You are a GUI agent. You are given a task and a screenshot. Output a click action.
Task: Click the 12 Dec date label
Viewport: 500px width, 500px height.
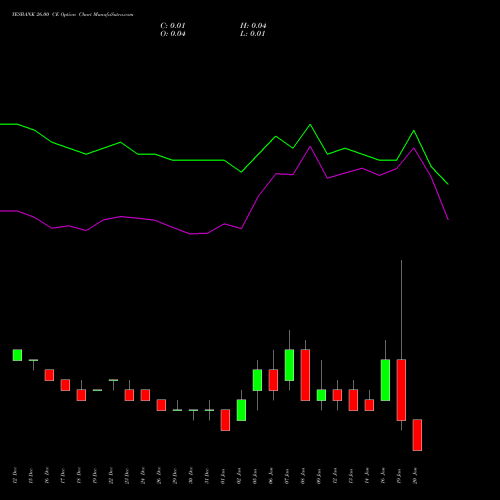[x=15, y=476]
